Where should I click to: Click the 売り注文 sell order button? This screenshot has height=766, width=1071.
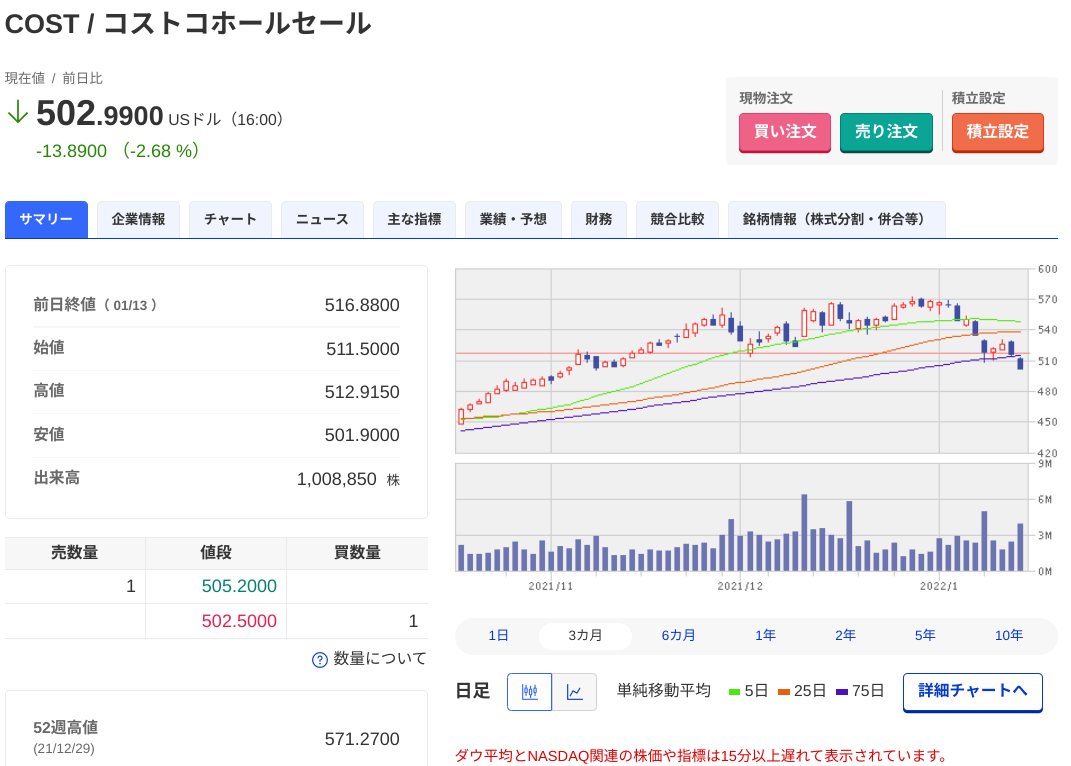(x=886, y=132)
